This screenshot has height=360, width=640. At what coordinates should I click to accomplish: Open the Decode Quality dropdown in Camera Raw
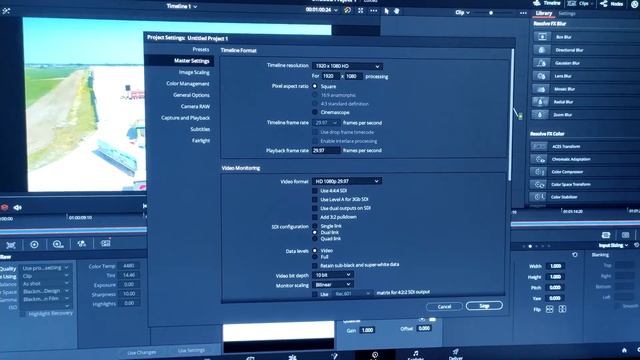click(x=46, y=268)
